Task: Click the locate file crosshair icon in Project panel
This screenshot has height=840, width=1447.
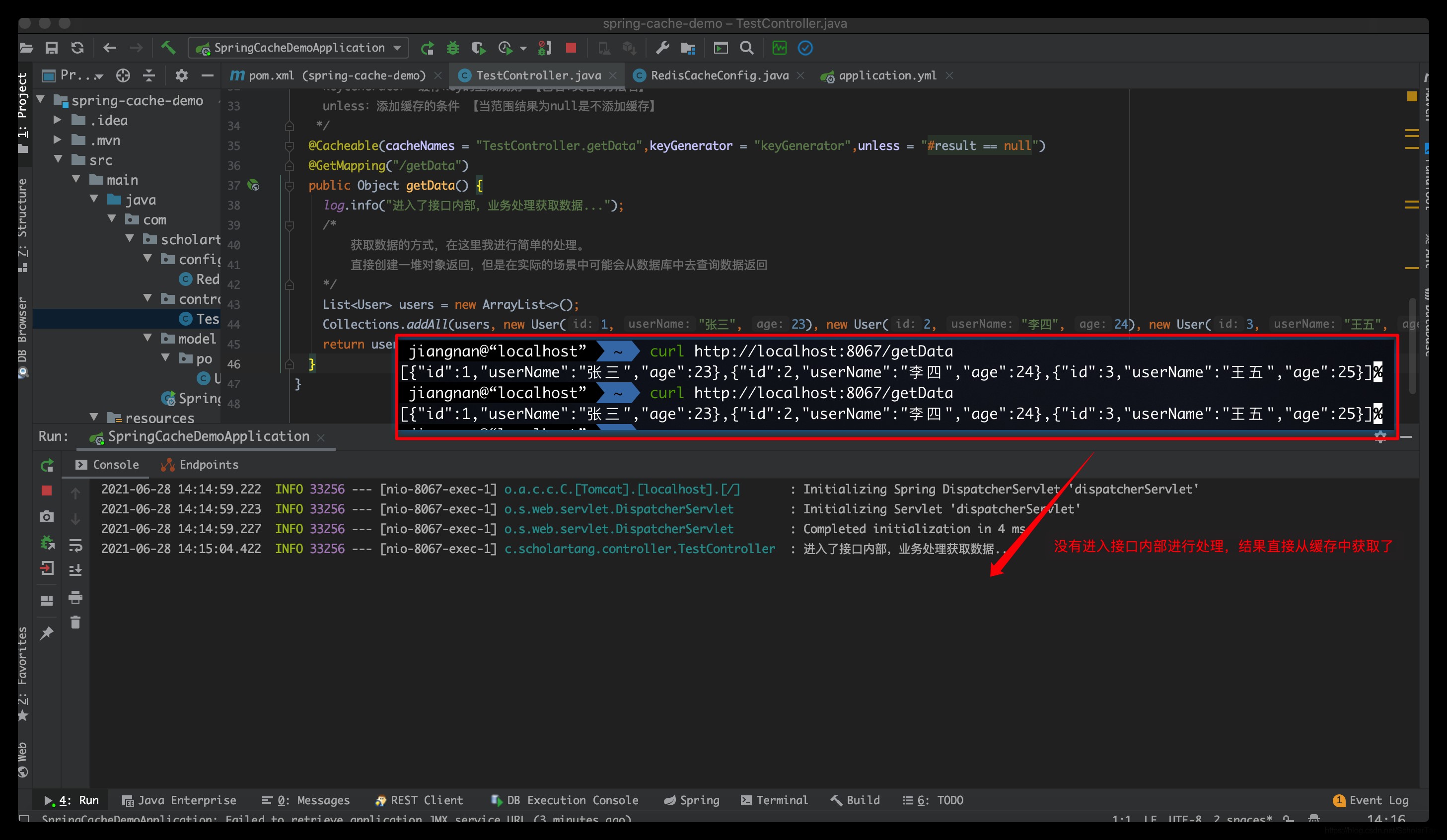Action: pyautogui.click(x=123, y=75)
